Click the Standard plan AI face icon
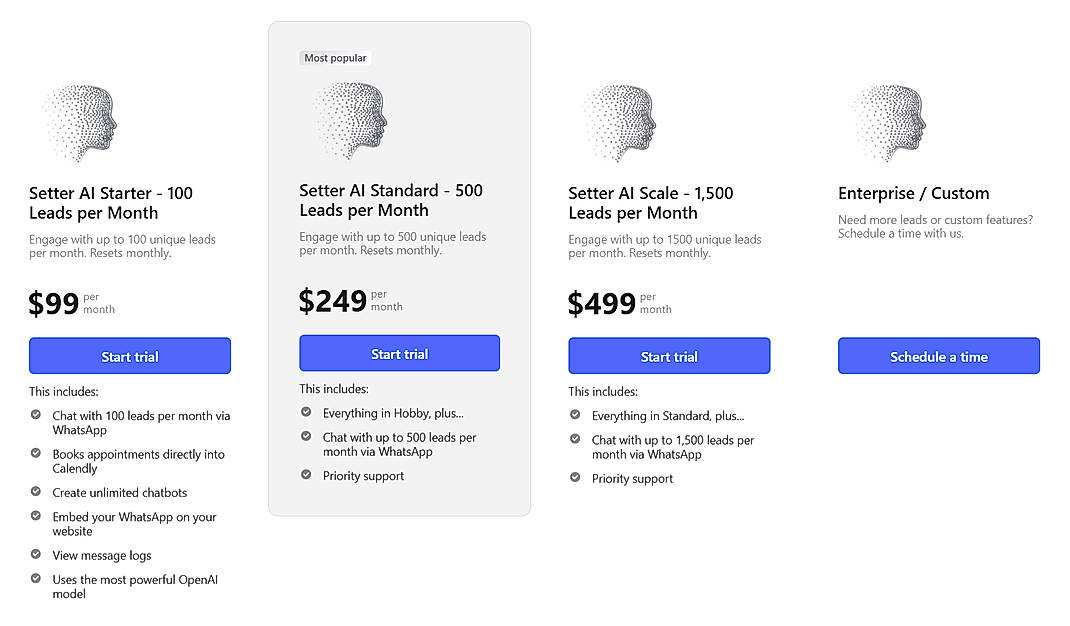The height and width of the screenshot is (626, 1070). click(x=351, y=120)
